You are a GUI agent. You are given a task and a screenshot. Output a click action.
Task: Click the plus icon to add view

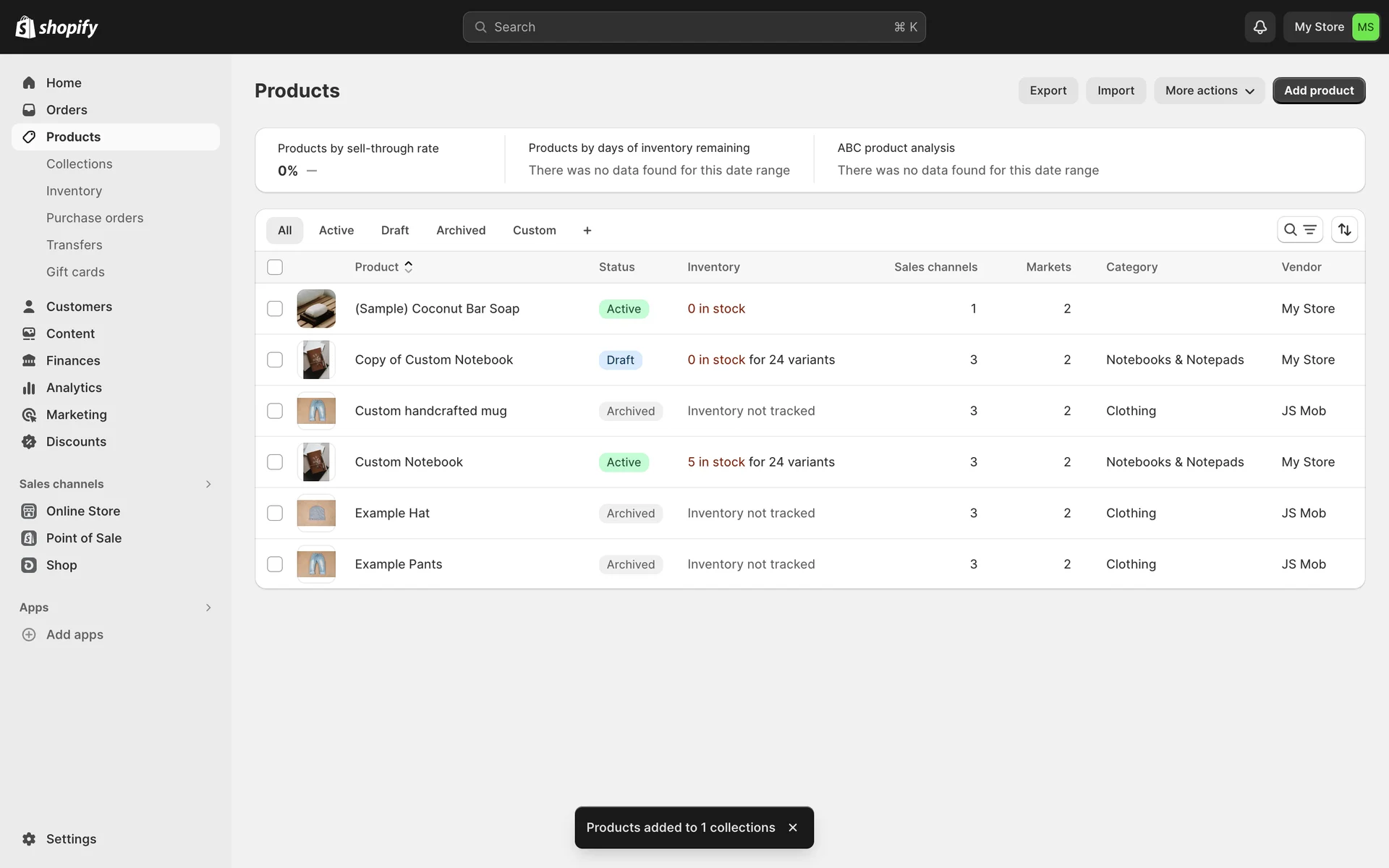click(x=587, y=230)
